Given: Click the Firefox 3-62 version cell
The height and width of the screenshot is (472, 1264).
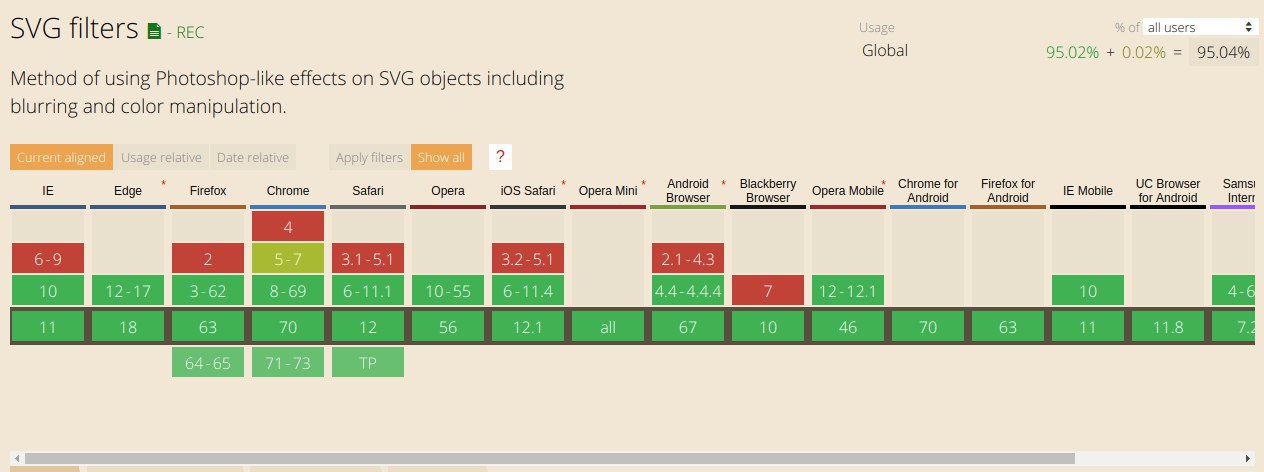Looking at the screenshot, I should 208,291.
